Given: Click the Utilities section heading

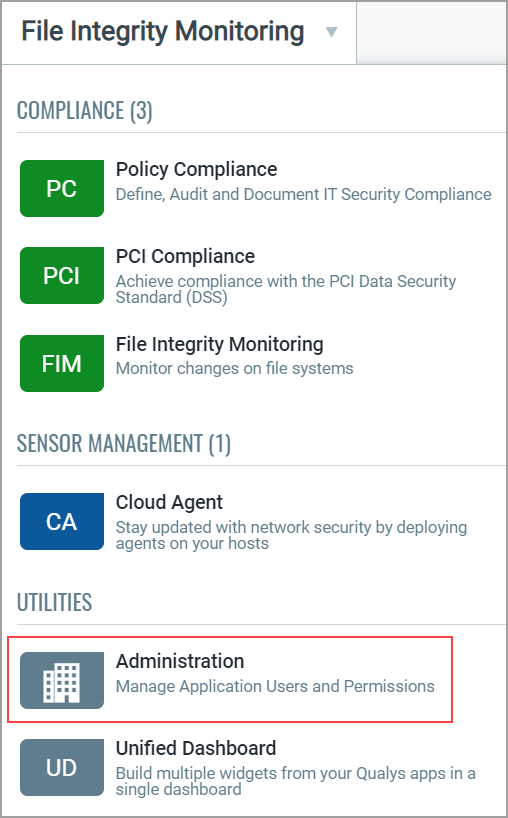Looking at the screenshot, I should coord(54,602).
